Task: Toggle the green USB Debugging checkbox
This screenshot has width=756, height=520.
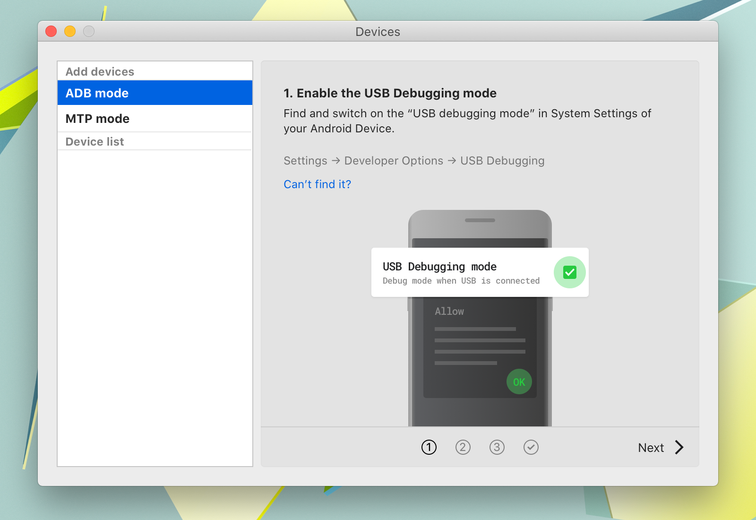Action: pyautogui.click(x=569, y=272)
